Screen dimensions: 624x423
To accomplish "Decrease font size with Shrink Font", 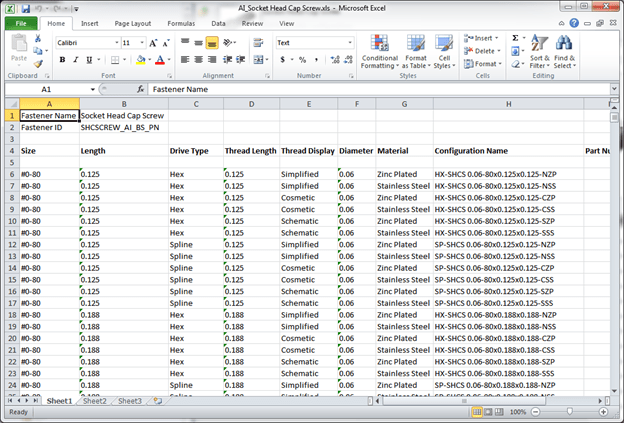I will pyautogui.click(x=166, y=43).
